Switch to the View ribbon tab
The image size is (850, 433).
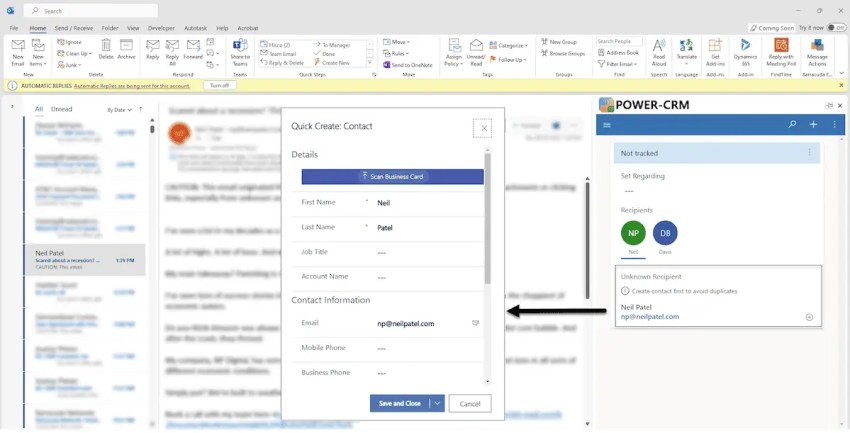[x=133, y=28]
